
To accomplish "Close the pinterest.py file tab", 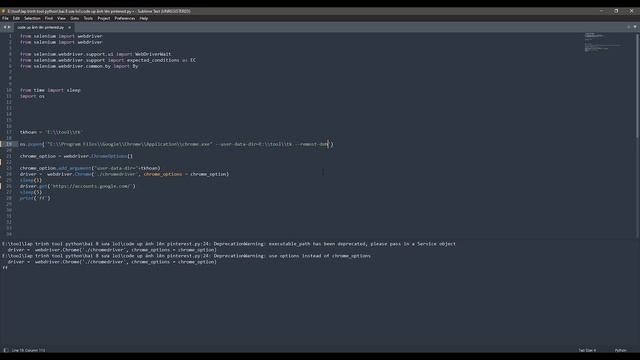I will (69, 27).
